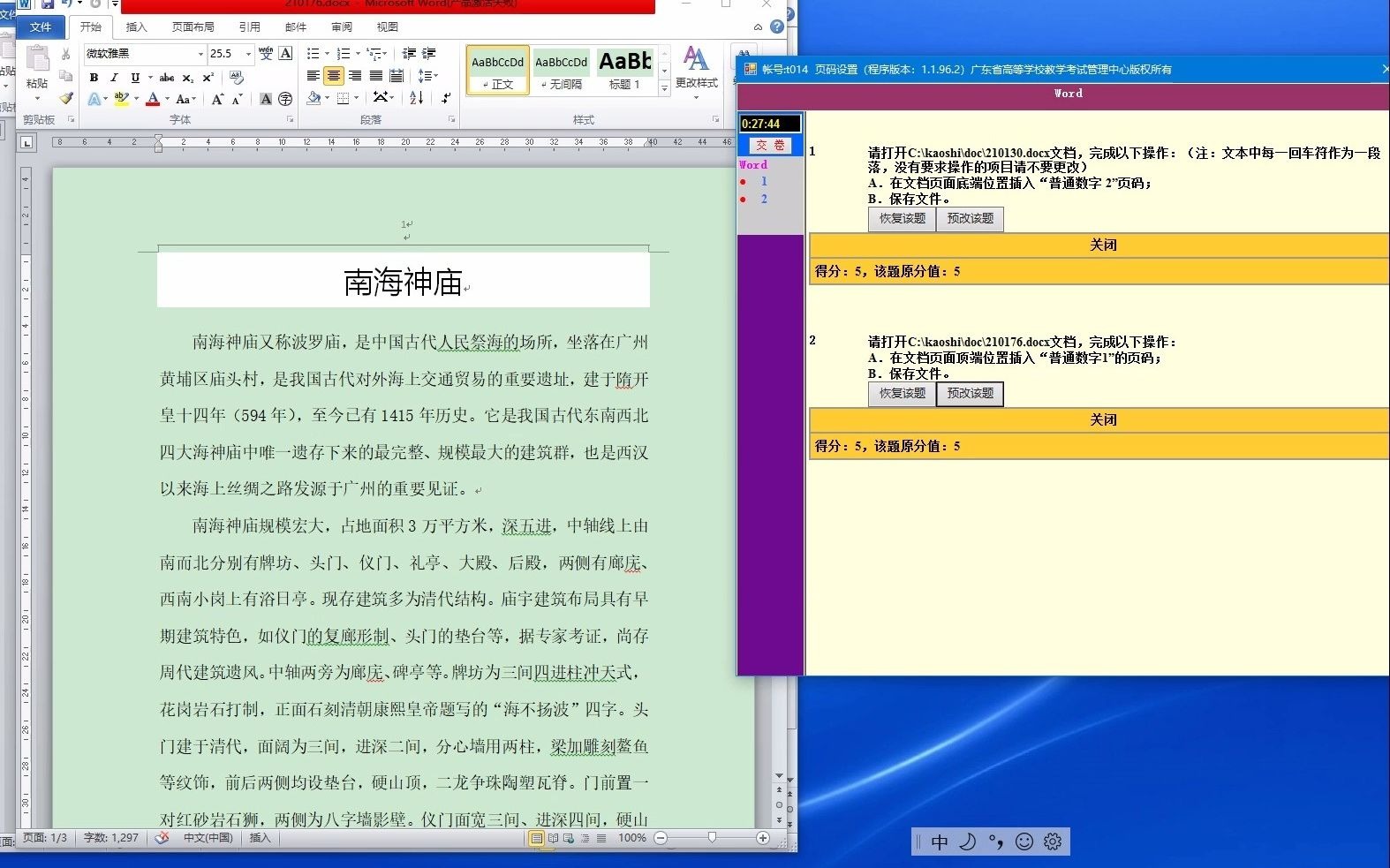Open the font name 微软雅黑 dropdown

coord(200,54)
